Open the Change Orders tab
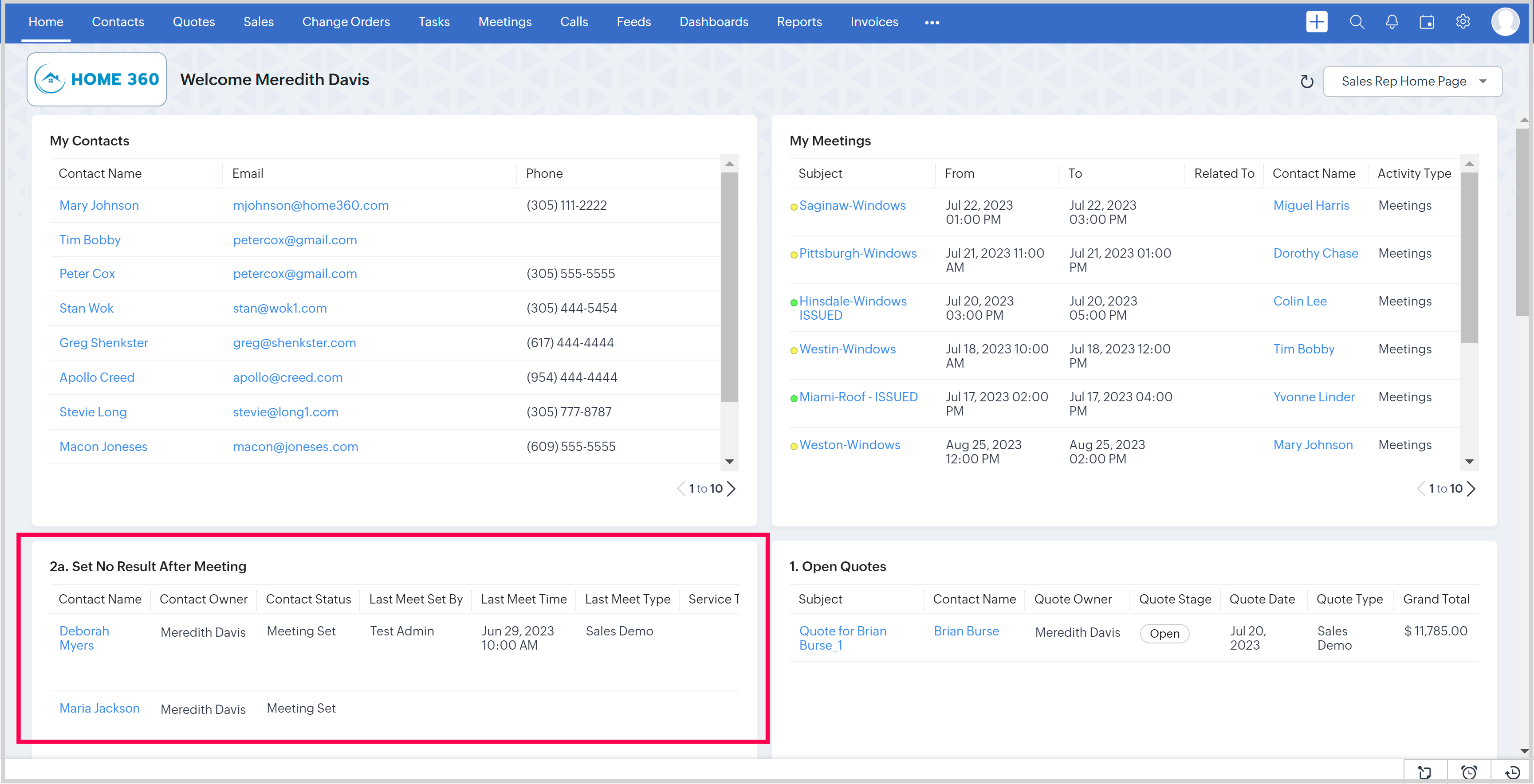Viewport: 1534px width, 784px height. point(346,22)
